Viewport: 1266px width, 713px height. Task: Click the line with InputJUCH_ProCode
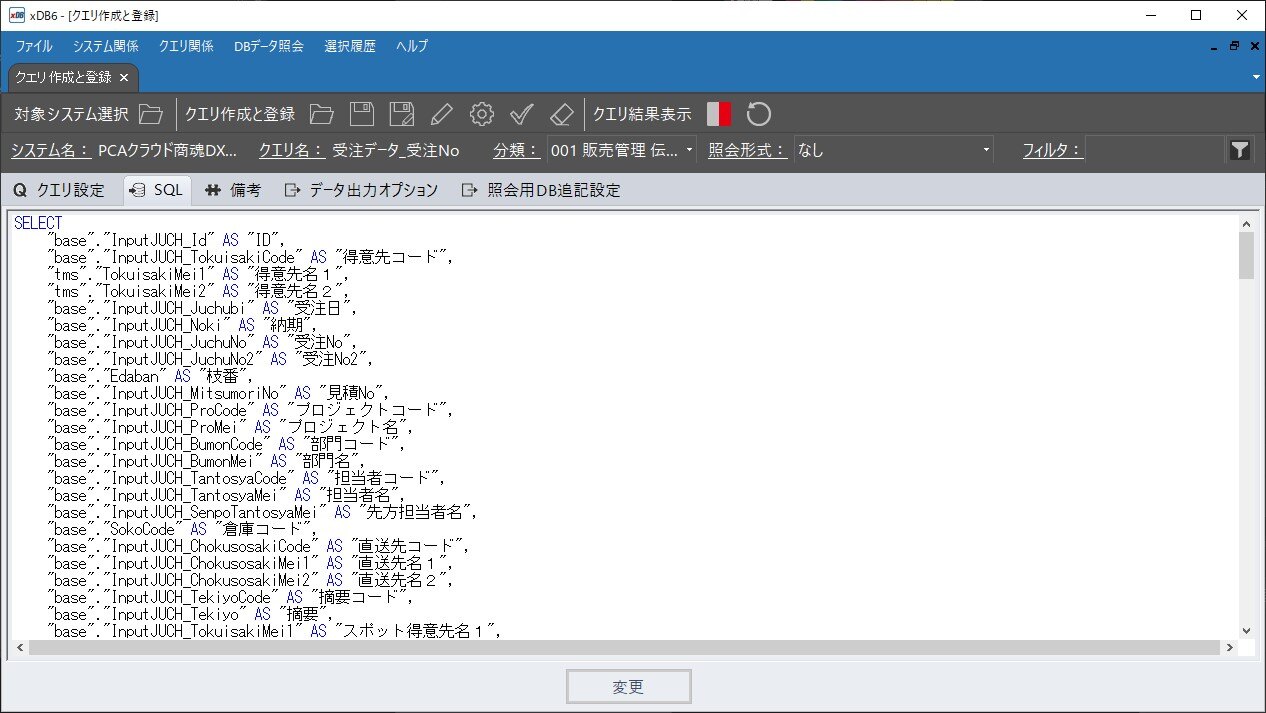(250, 410)
